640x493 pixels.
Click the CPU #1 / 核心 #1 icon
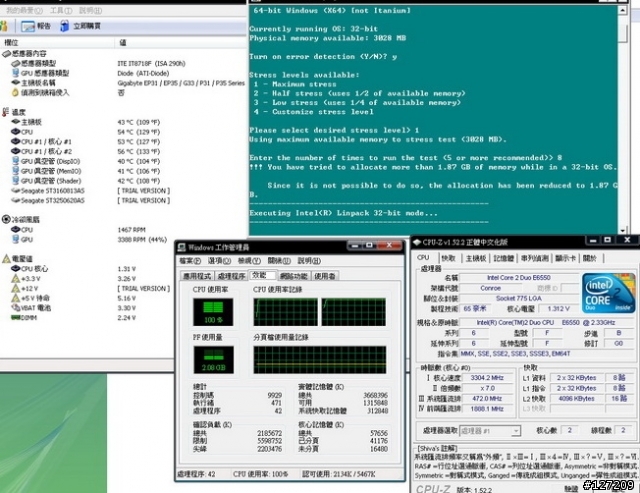pos(16,141)
